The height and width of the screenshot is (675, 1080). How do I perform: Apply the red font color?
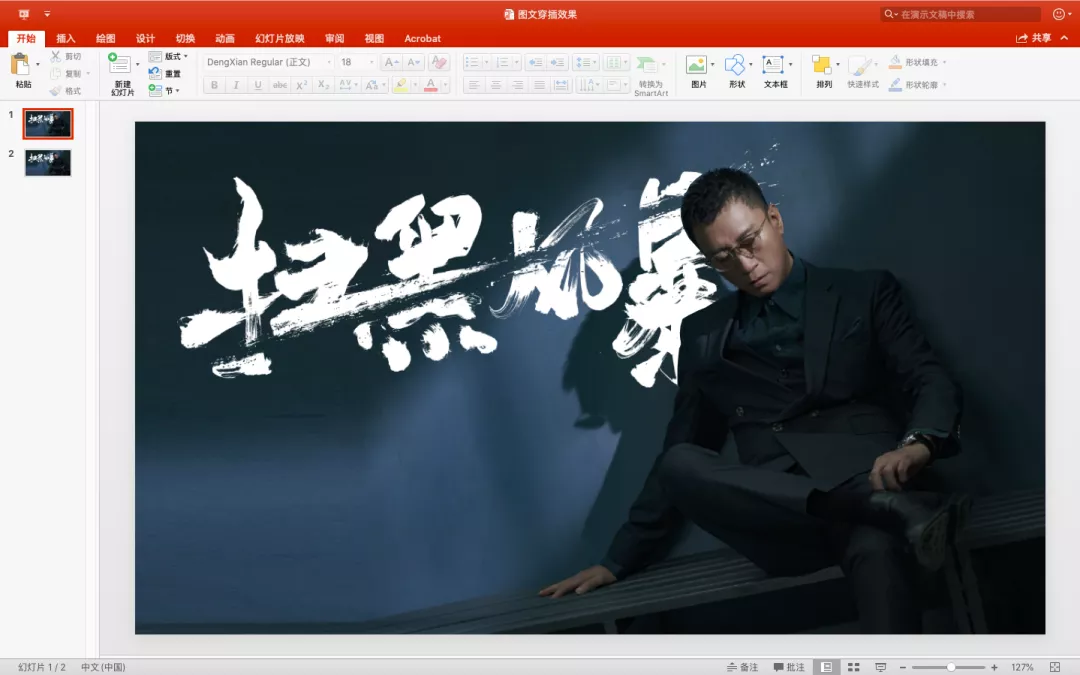pos(431,85)
